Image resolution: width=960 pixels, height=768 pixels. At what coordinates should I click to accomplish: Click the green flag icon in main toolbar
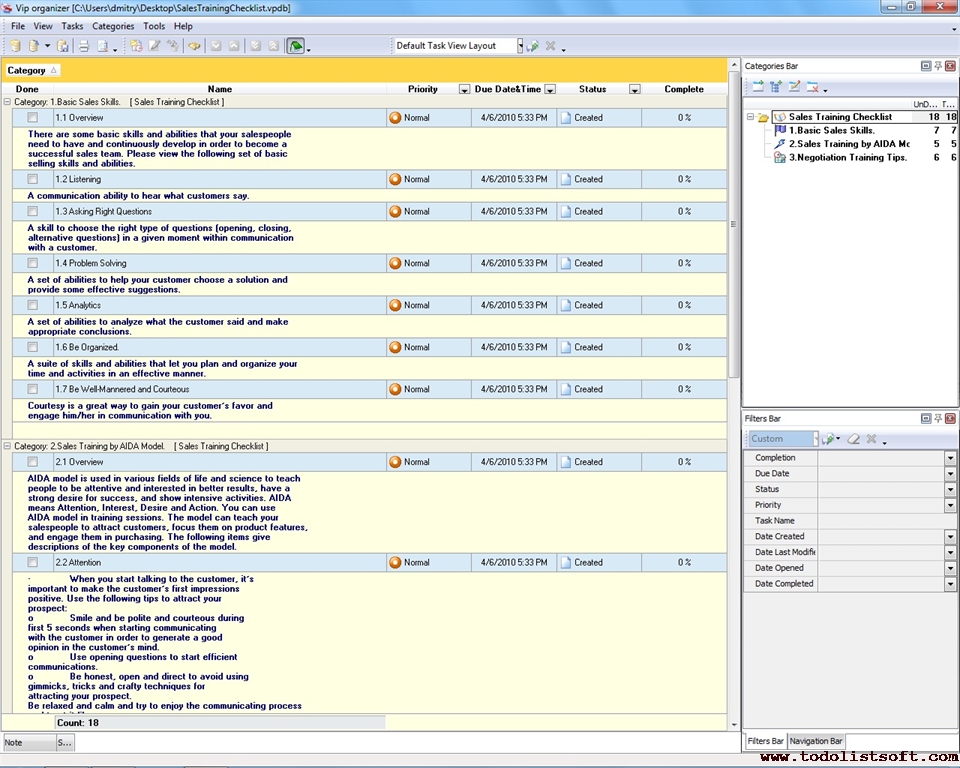coord(295,46)
